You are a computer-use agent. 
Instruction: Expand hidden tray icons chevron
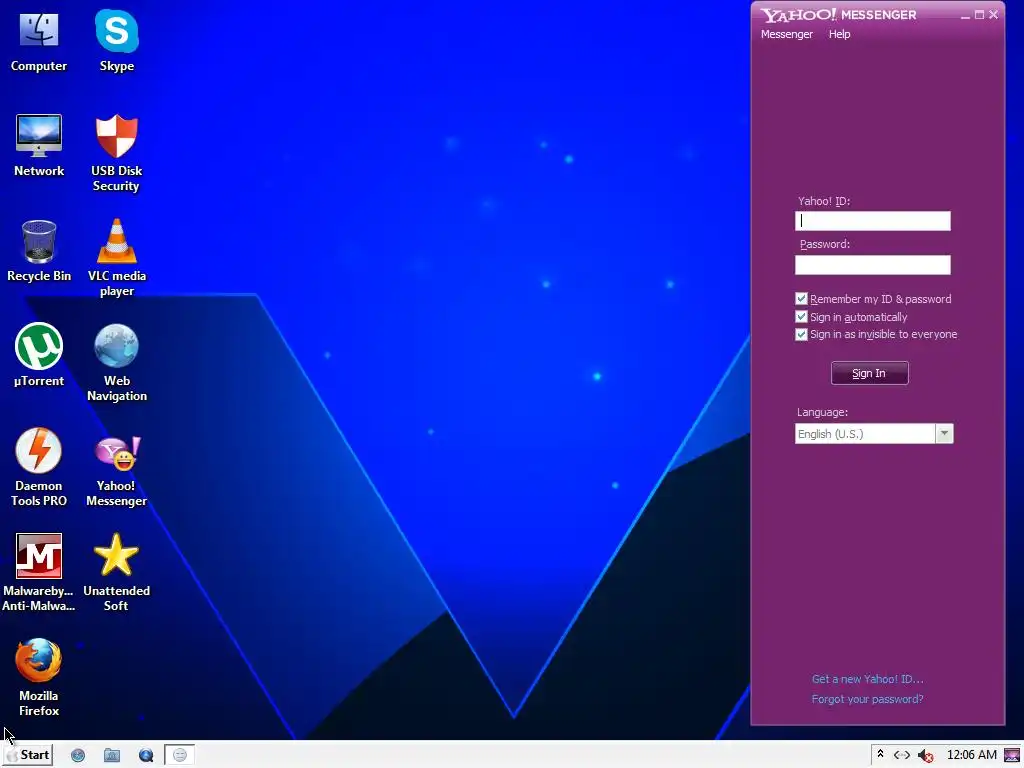click(880, 754)
